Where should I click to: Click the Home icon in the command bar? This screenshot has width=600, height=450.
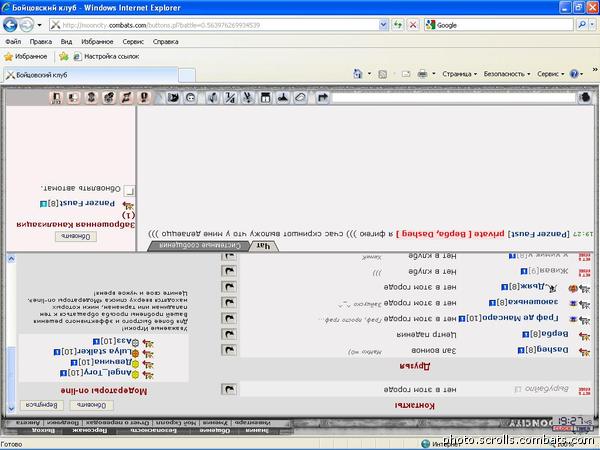point(357,74)
